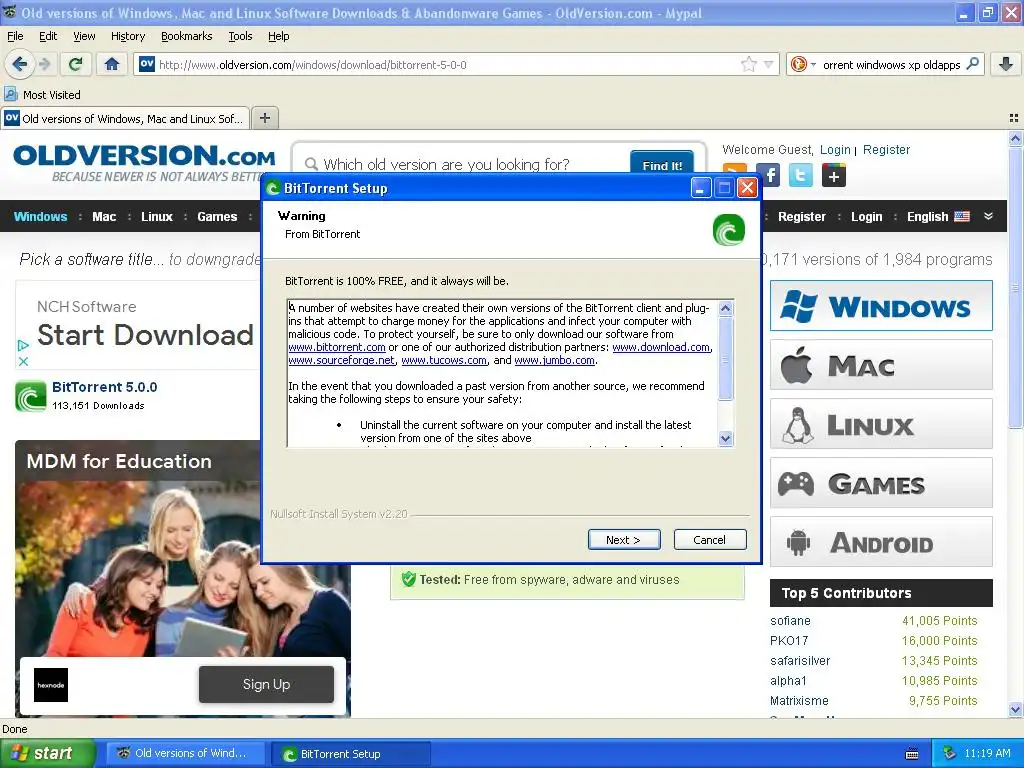Select the Windows platform tile
Screen dimensions: 1024x768
coord(881,306)
